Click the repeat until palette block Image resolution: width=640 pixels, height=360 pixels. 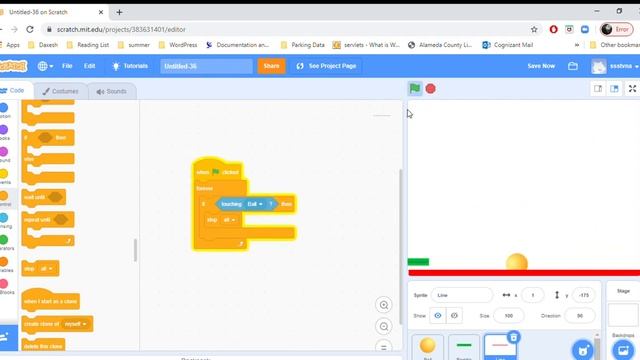[48, 220]
